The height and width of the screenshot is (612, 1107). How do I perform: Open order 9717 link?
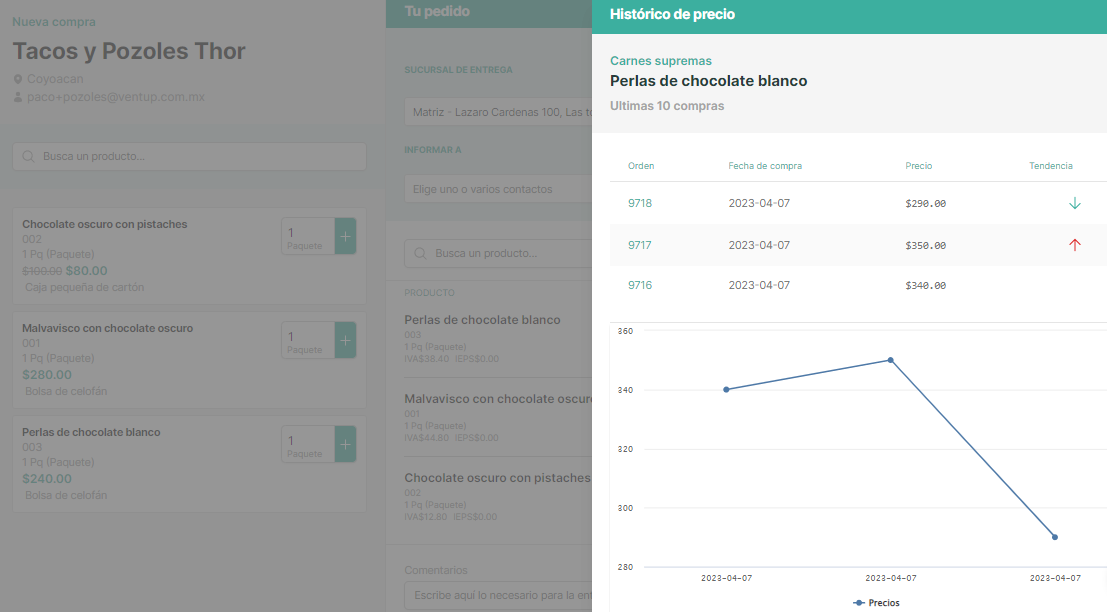click(x=639, y=245)
